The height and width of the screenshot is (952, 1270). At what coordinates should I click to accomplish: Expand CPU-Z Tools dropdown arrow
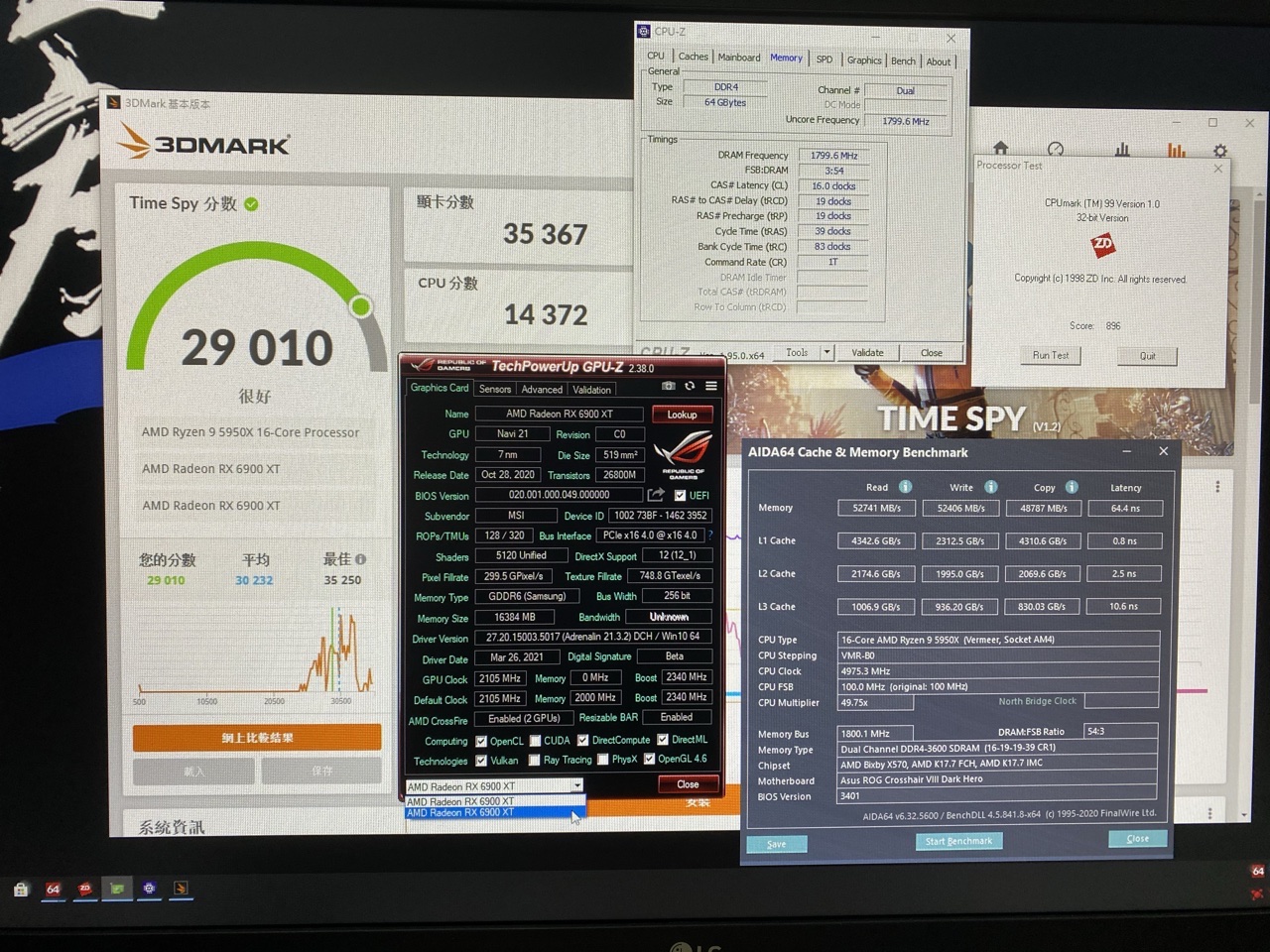826,352
